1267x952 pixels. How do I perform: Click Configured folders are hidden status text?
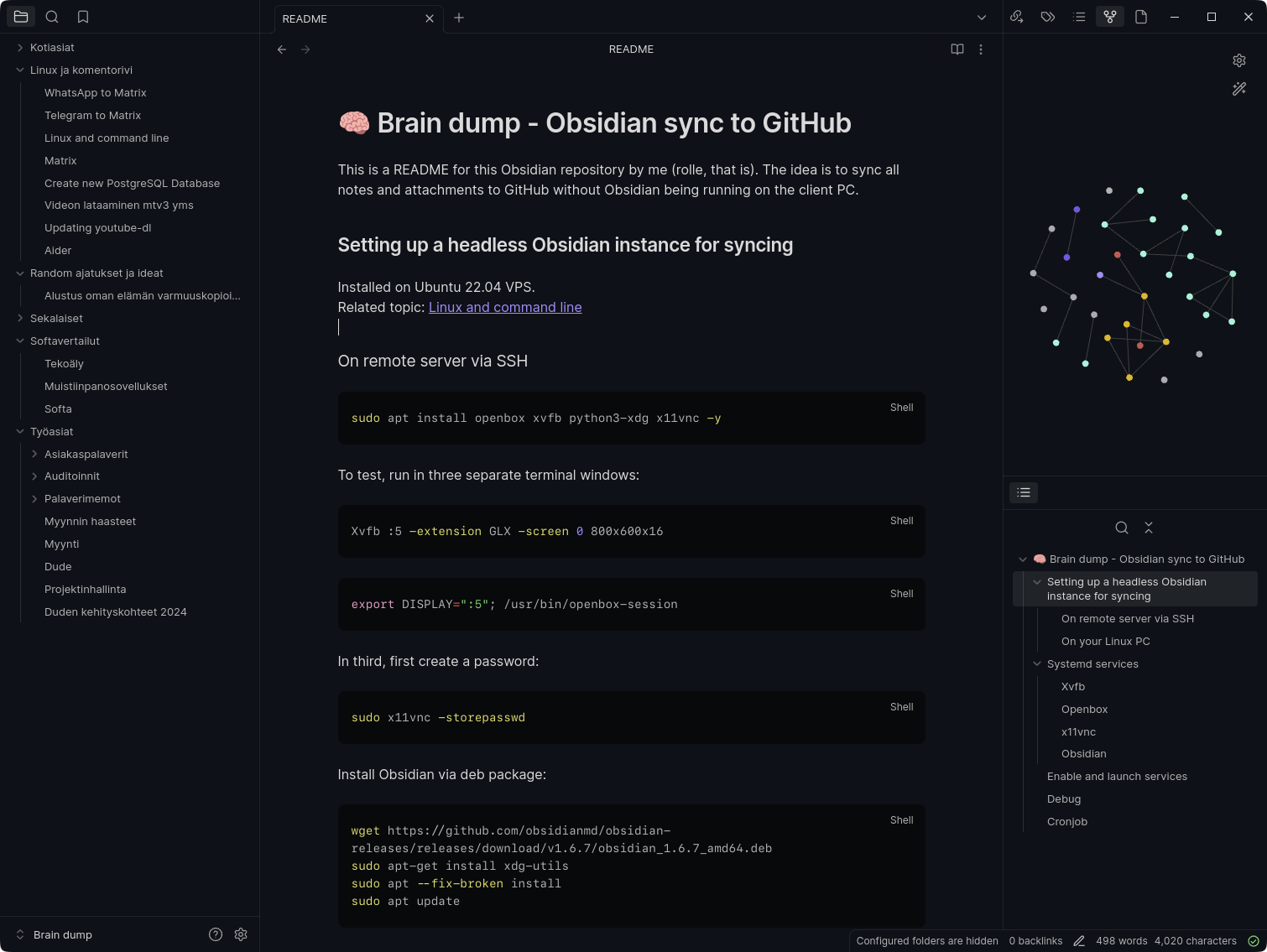(x=927, y=941)
